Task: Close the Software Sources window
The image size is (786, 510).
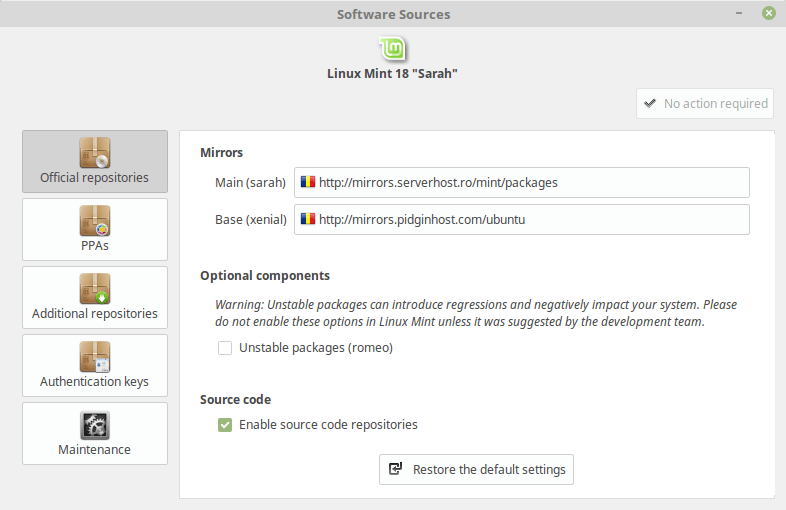Action: (x=769, y=13)
